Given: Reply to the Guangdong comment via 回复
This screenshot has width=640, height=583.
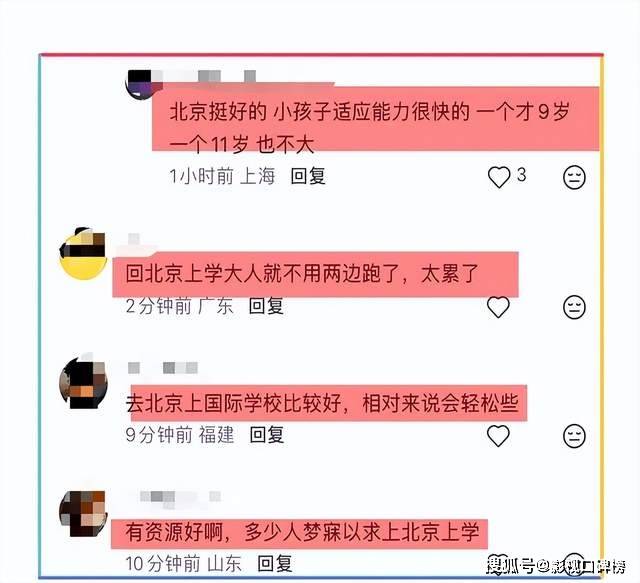Looking at the screenshot, I should pyautogui.click(x=266, y=306).
